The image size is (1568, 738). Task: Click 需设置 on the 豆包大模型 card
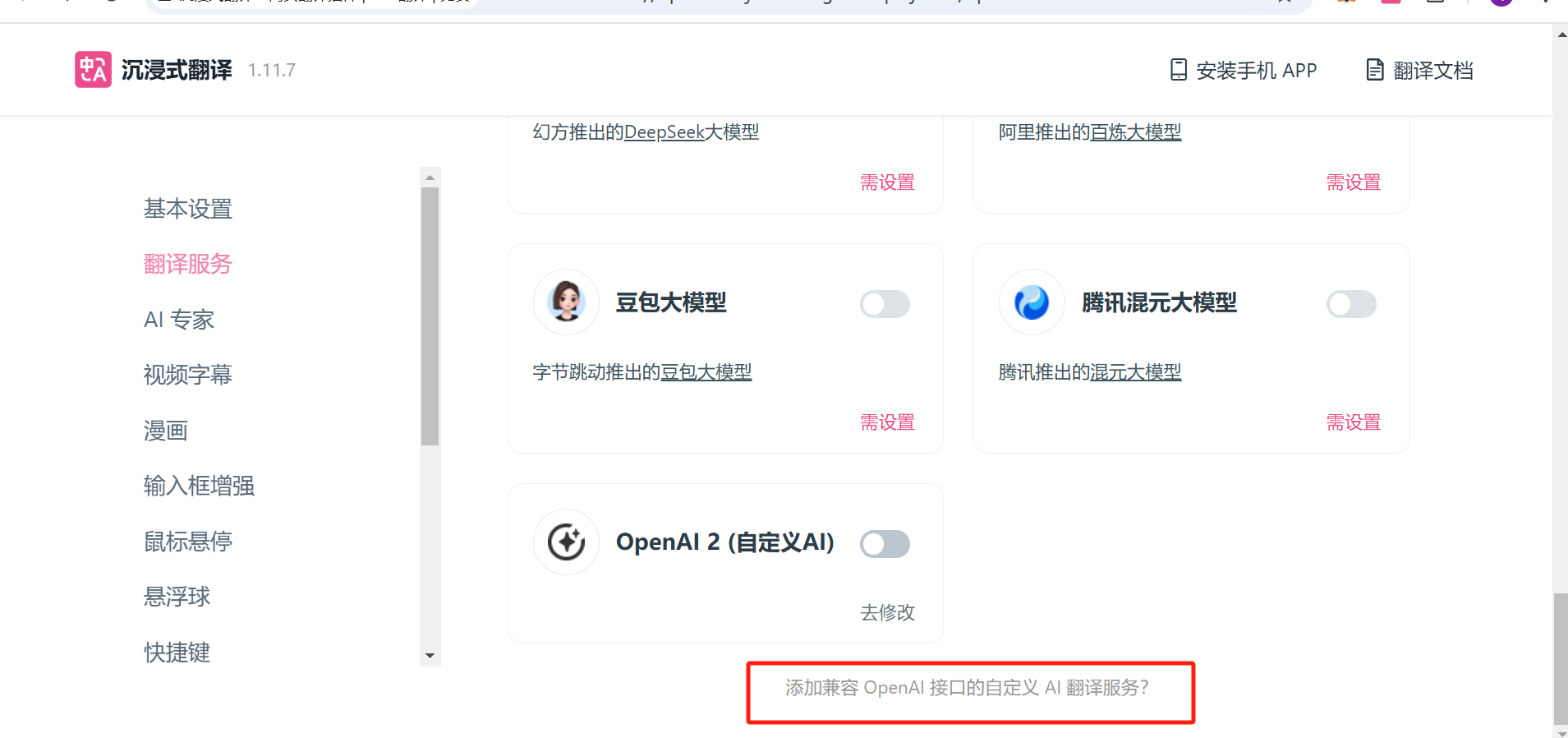887,422
